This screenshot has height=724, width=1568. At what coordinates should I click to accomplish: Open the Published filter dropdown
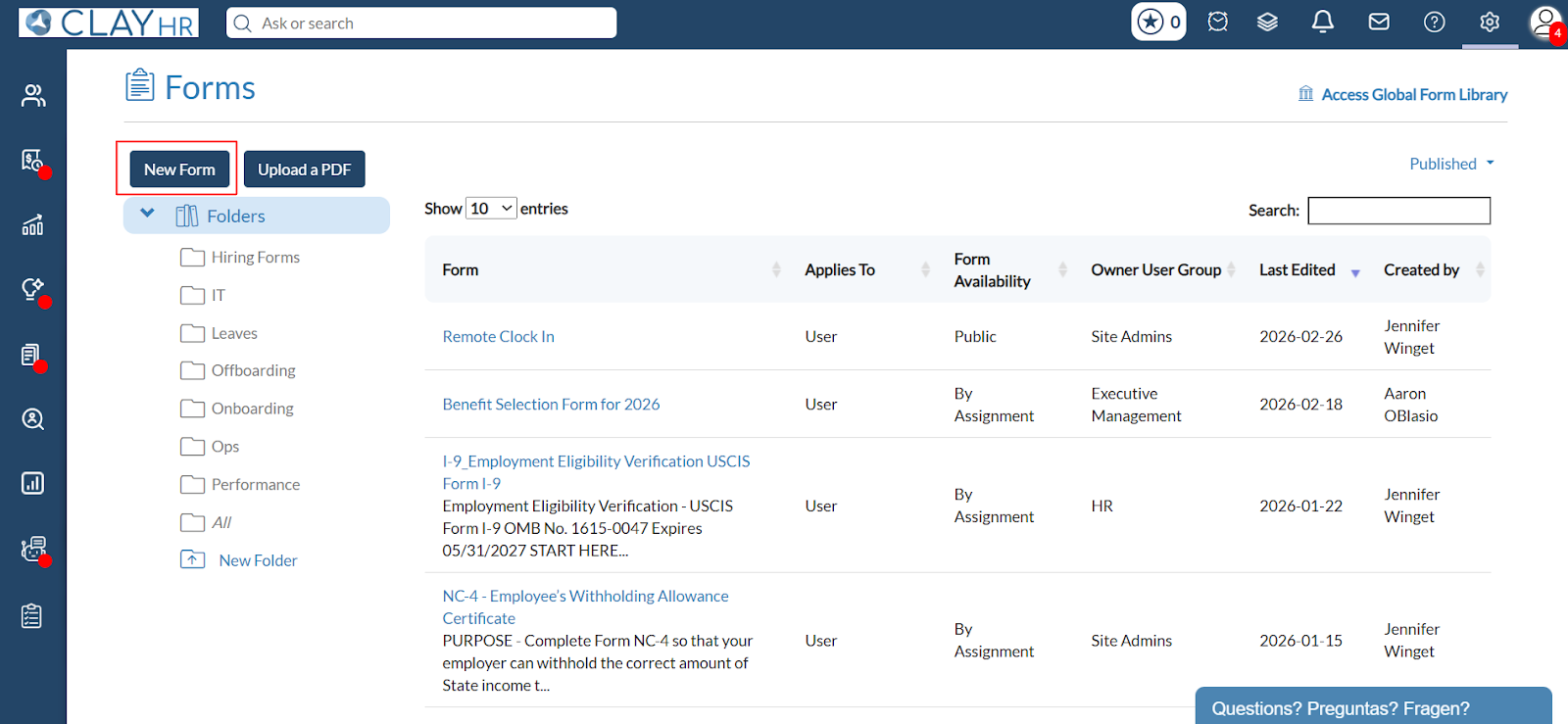(x=1451, y=164)
